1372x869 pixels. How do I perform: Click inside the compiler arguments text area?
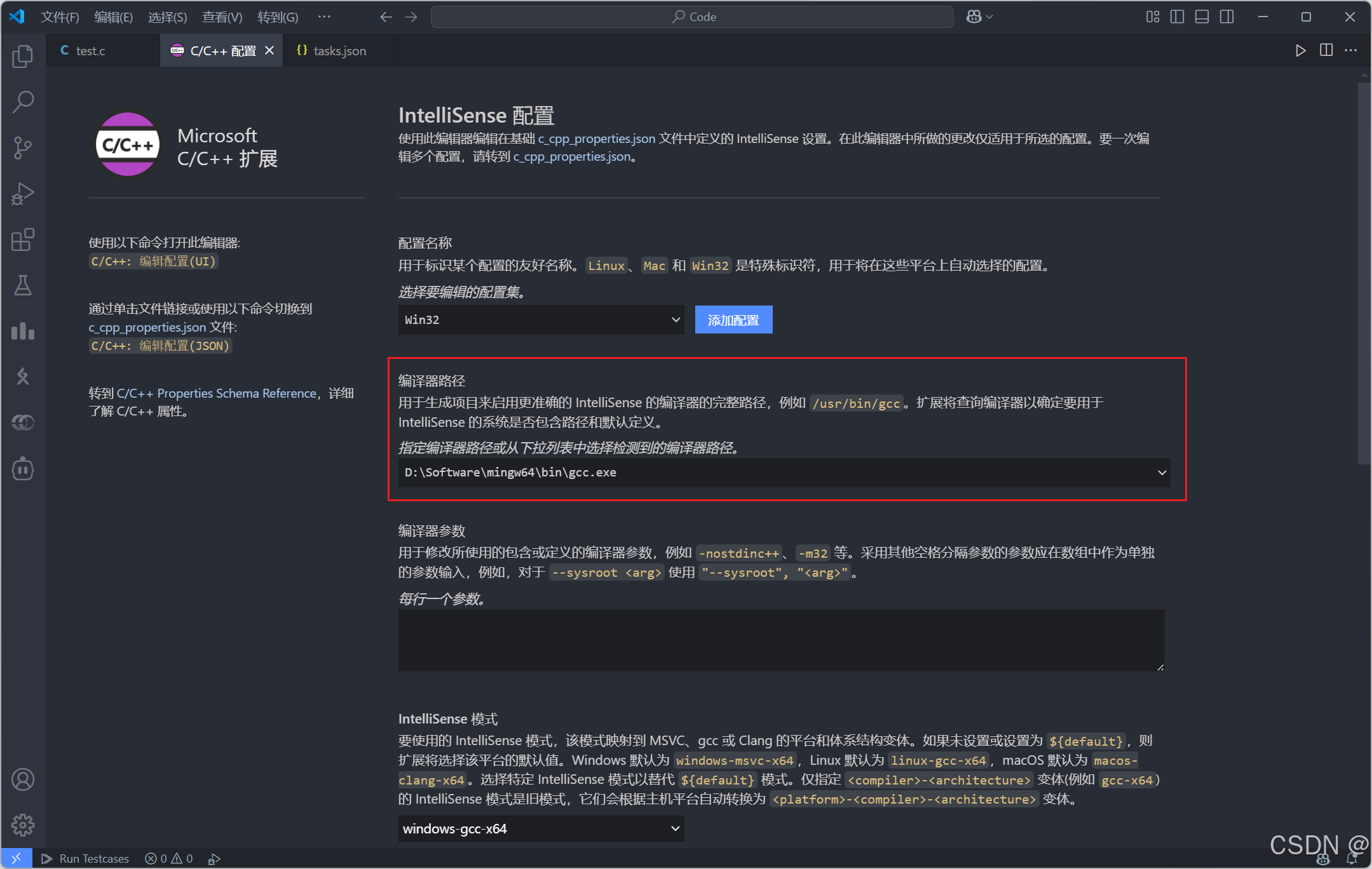tap(781, 640)
